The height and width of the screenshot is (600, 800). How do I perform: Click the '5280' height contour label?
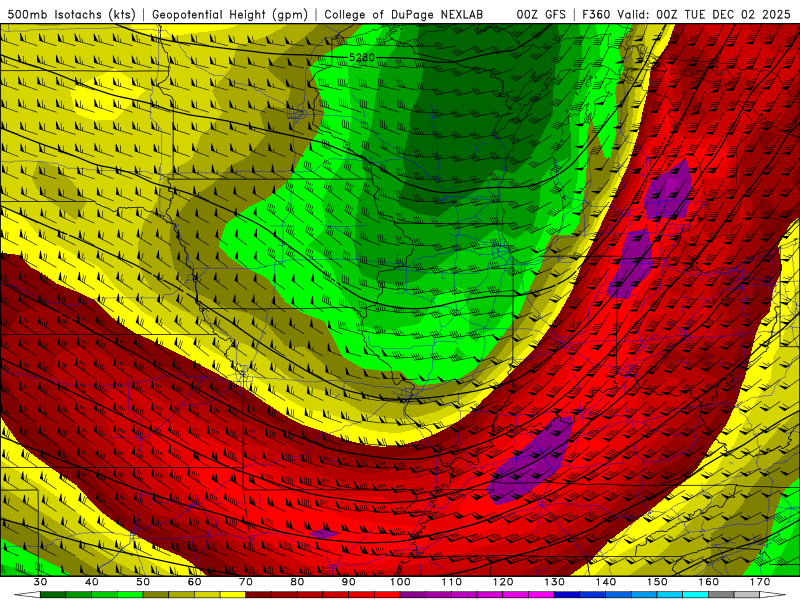tap(362, 58)
